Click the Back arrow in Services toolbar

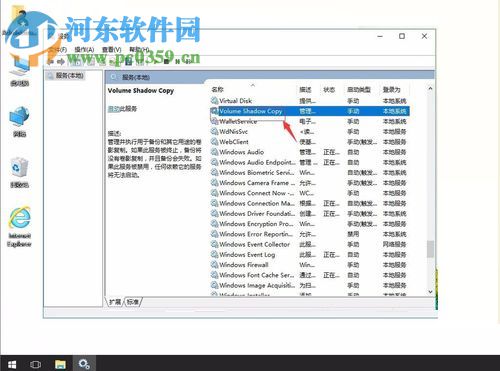(x=51, y=62)
